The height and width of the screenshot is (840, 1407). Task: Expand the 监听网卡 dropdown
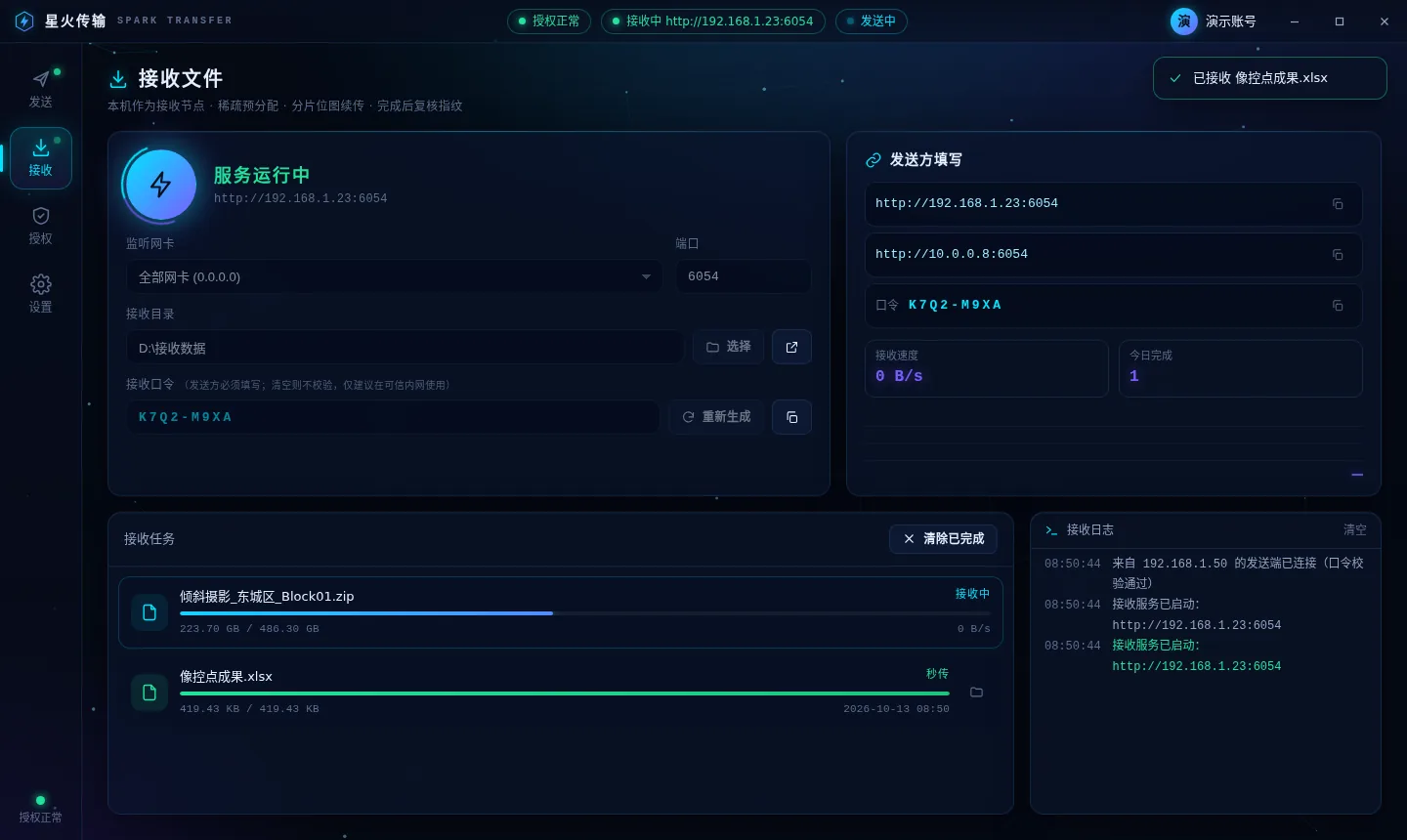click(394, 277)
